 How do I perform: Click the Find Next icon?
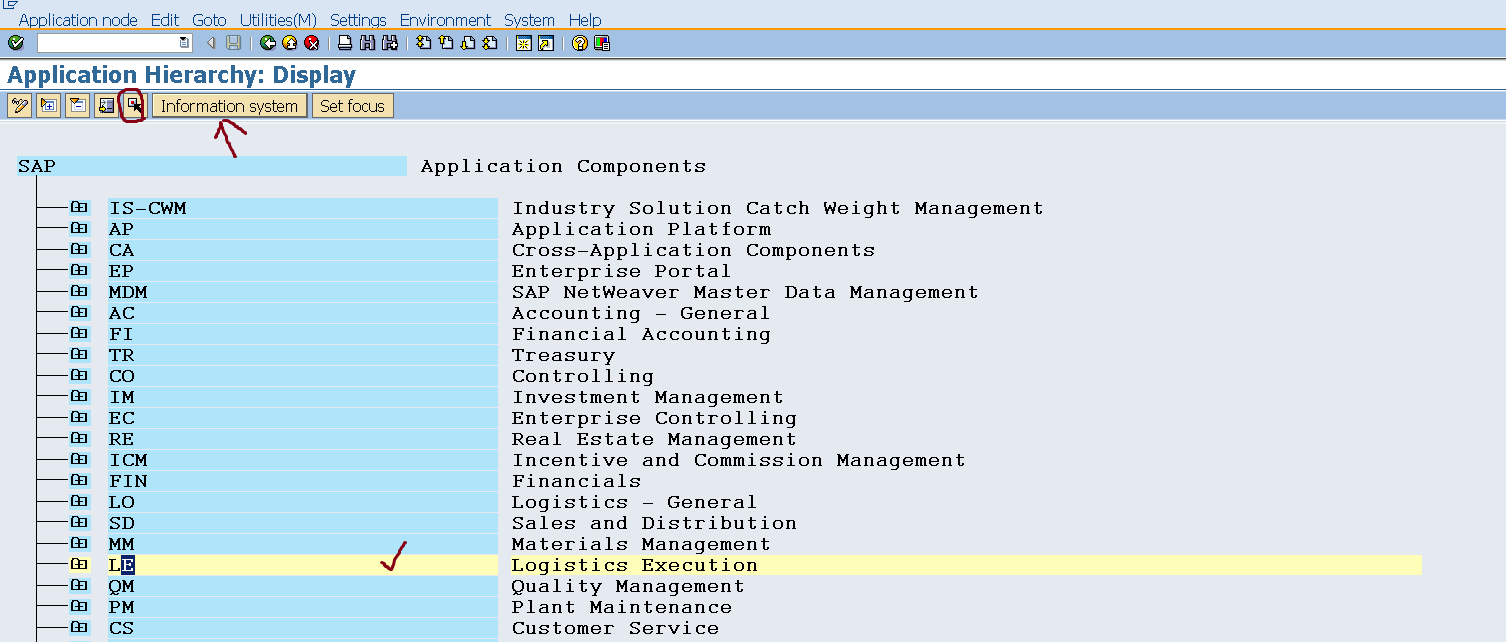click(390, 43)
